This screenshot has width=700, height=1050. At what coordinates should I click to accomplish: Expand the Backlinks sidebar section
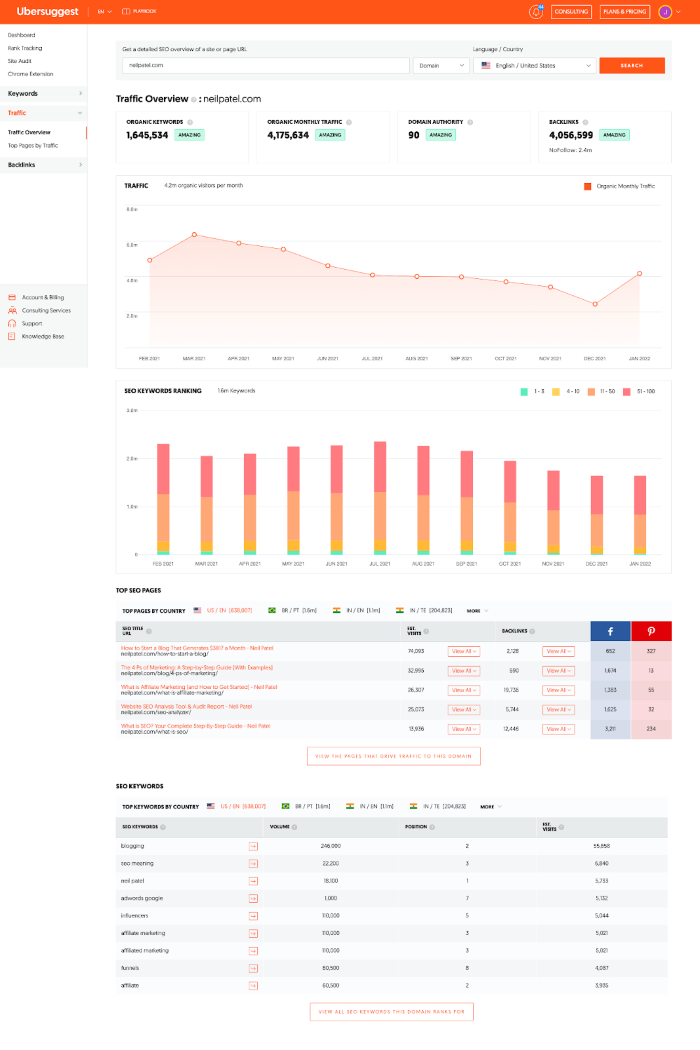[44, 165]
